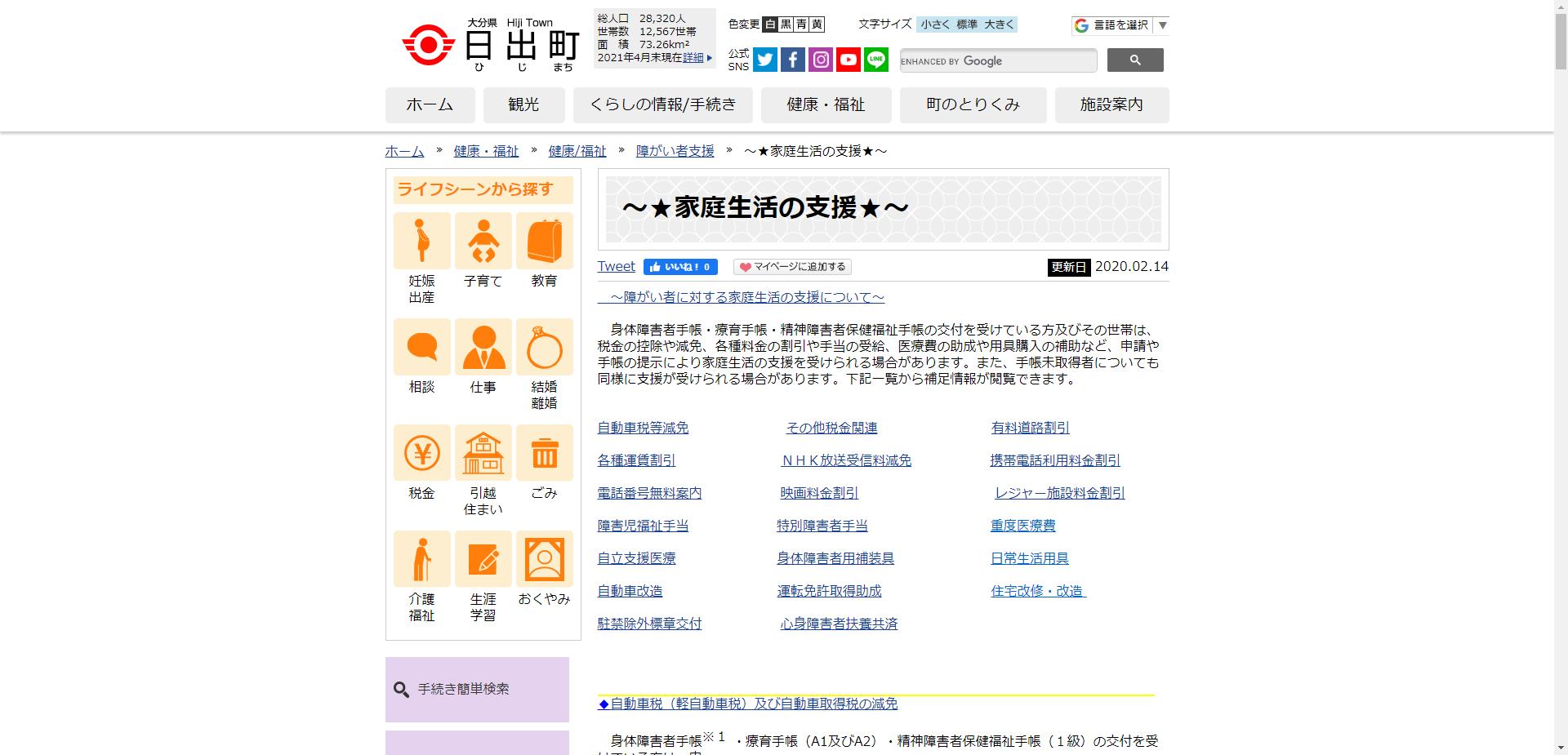
Task: Select the 青 color display mode
Action: [x=800, y=24]
